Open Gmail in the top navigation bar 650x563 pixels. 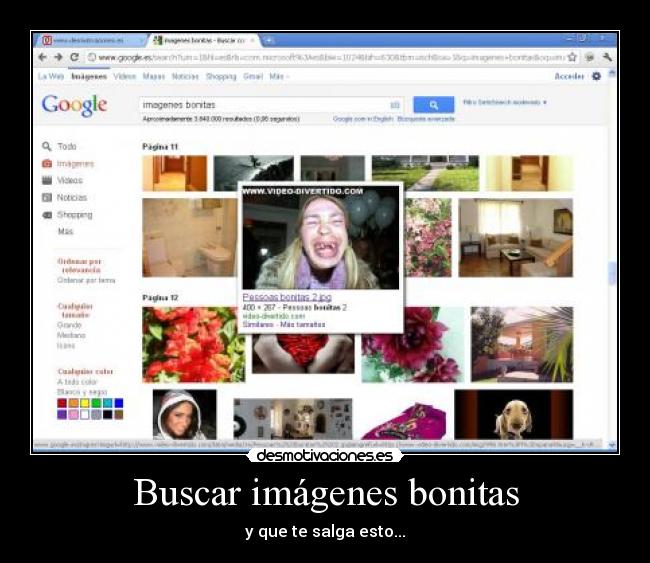(253, 76)
